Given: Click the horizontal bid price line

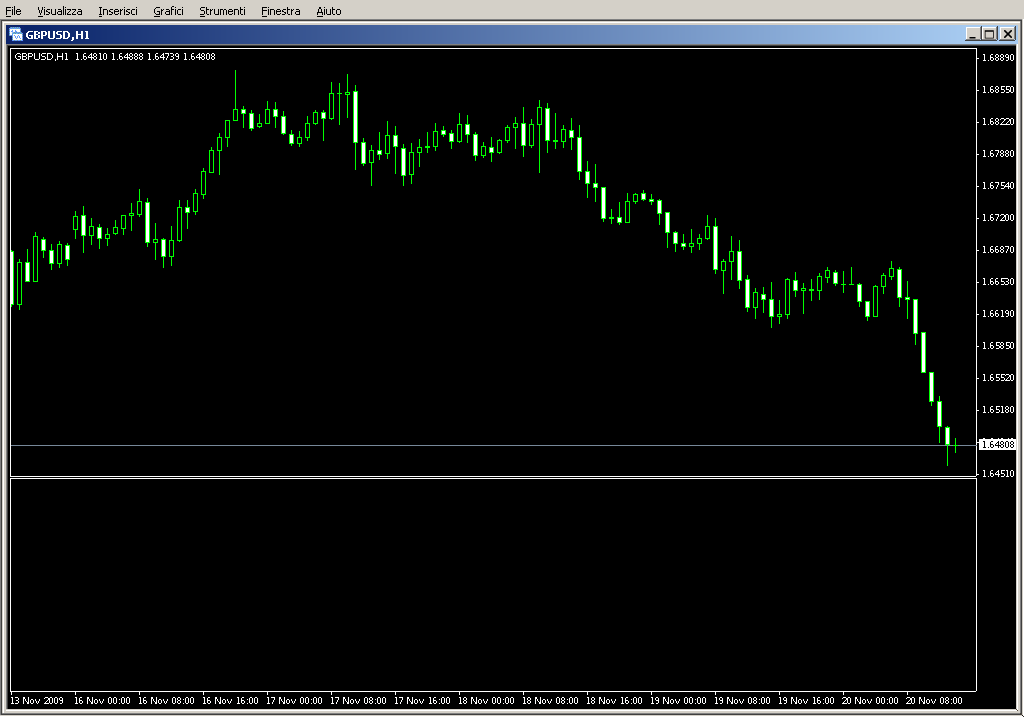Looking at the screenshot, I should [494, 445].
